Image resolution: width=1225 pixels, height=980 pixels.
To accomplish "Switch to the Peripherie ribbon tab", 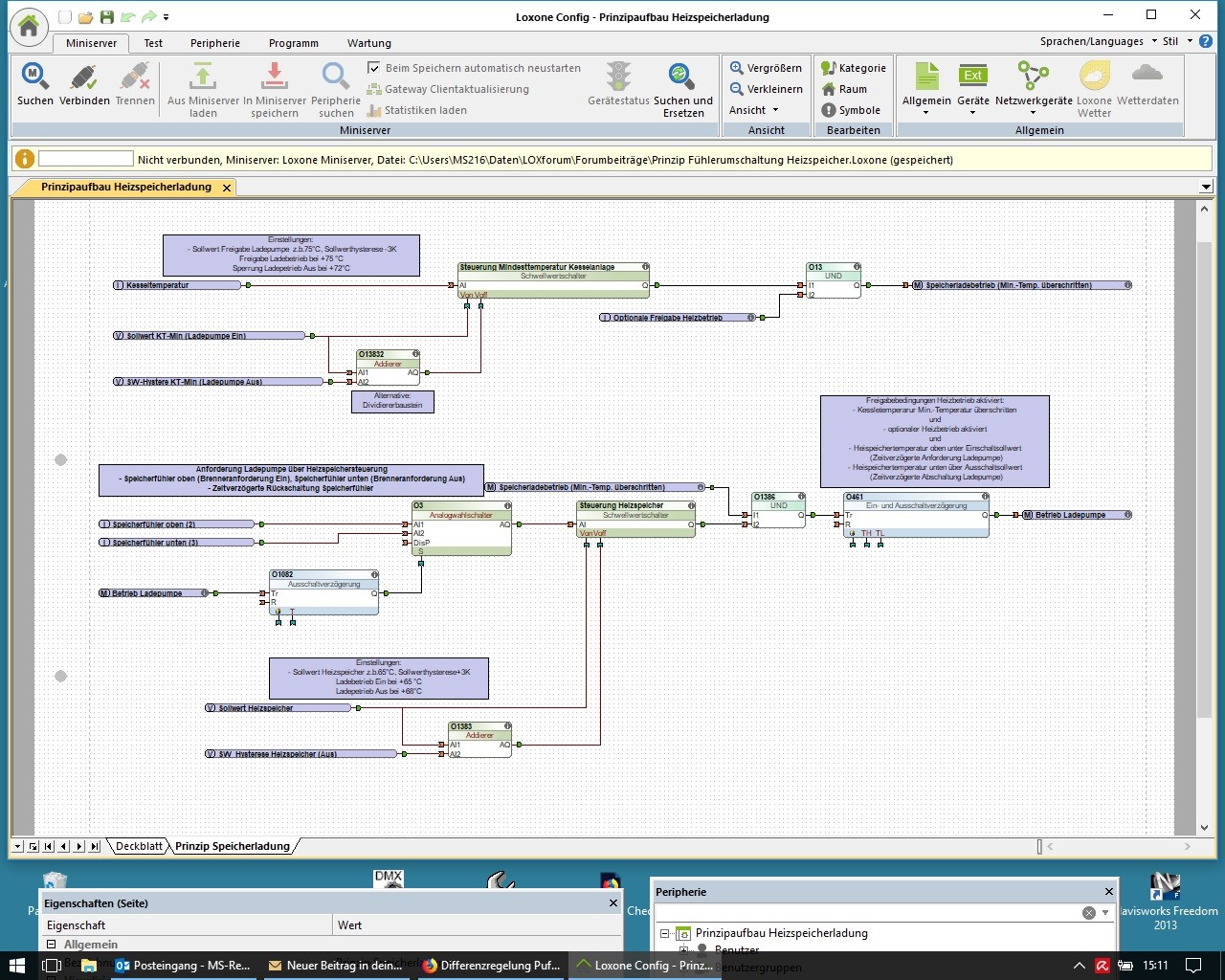I will tap(215, 43).
